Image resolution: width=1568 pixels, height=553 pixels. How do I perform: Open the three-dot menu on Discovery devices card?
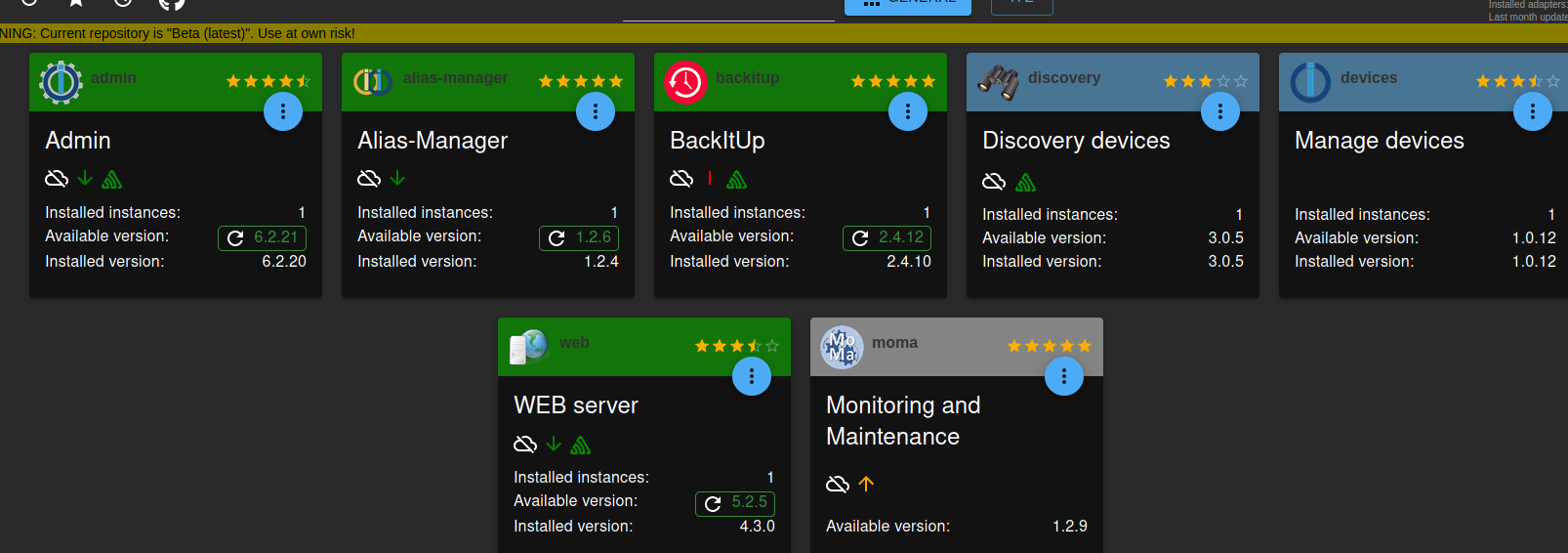click(1220, 111)
